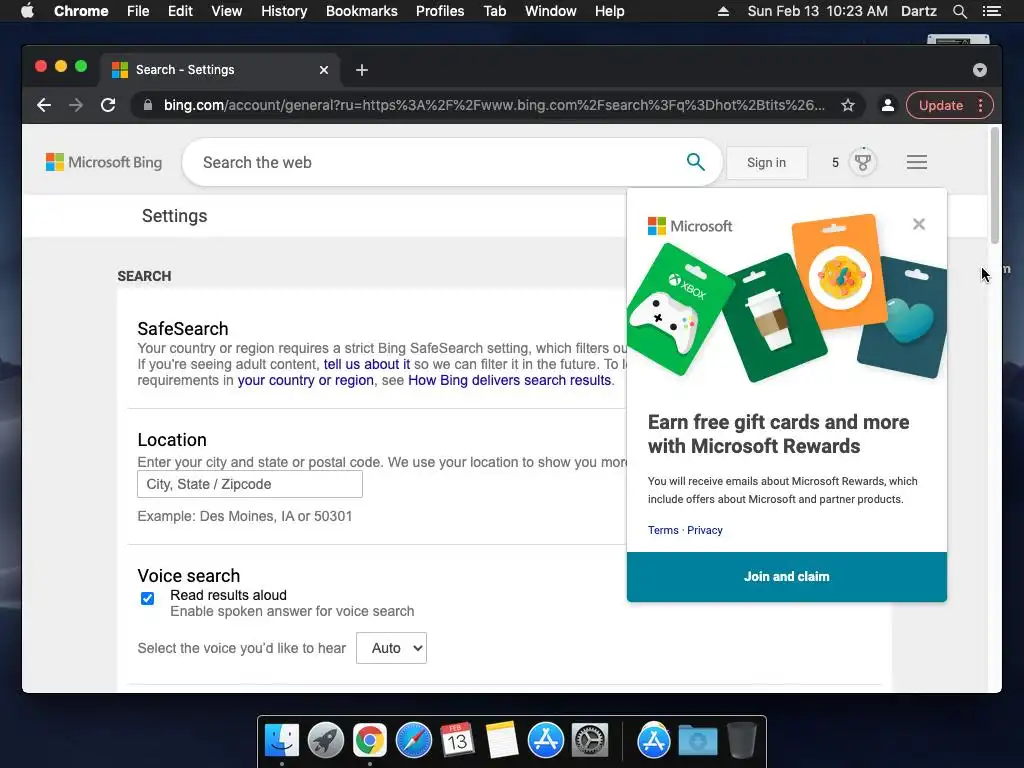Open the Help menu
Viewport: 1024px width, 768px height.
click(x=609, y=11)
